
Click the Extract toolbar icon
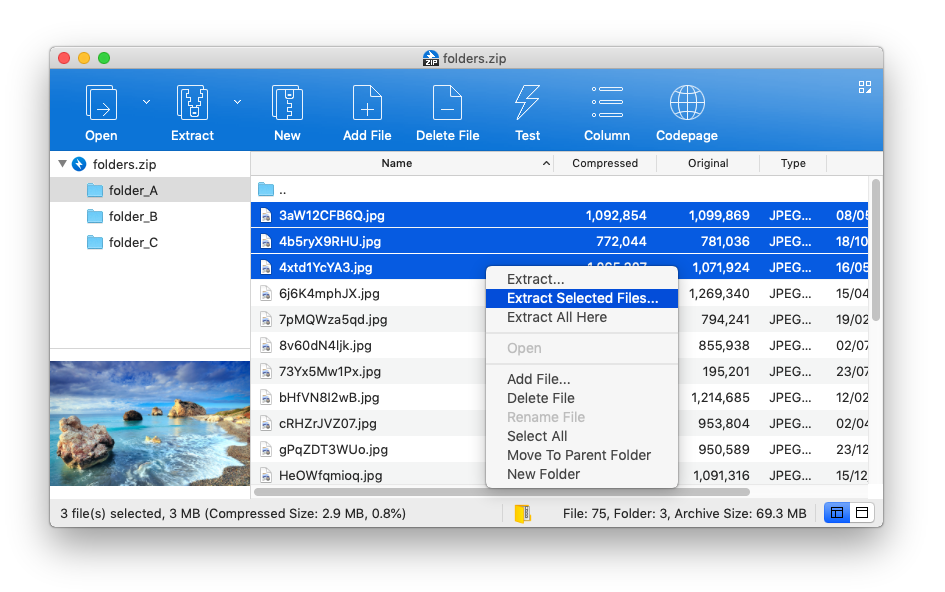pos(192,104)
